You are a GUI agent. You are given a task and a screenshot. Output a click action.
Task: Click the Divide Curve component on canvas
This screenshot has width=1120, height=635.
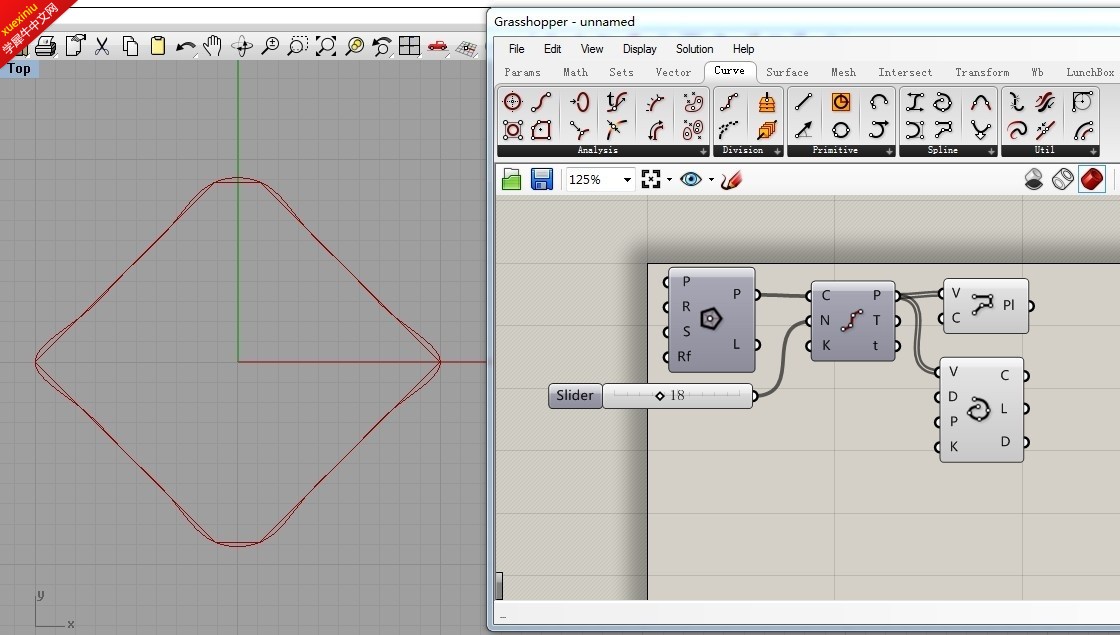point(853,321)
